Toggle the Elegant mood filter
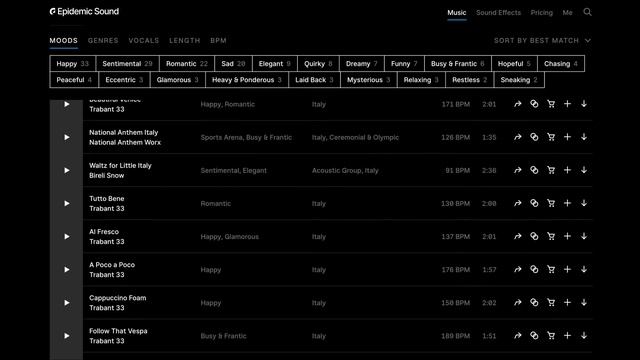Image resolution: width=640 pixels, height=360 pixels. 275,64
